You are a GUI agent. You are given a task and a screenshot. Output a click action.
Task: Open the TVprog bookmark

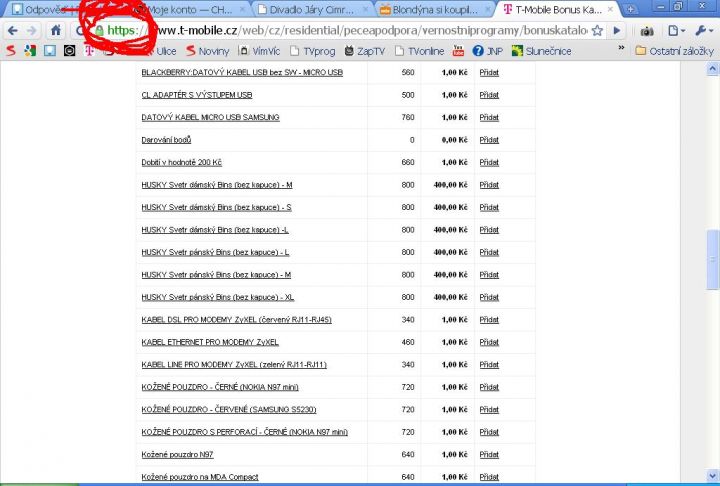click(x=313, y=51)
